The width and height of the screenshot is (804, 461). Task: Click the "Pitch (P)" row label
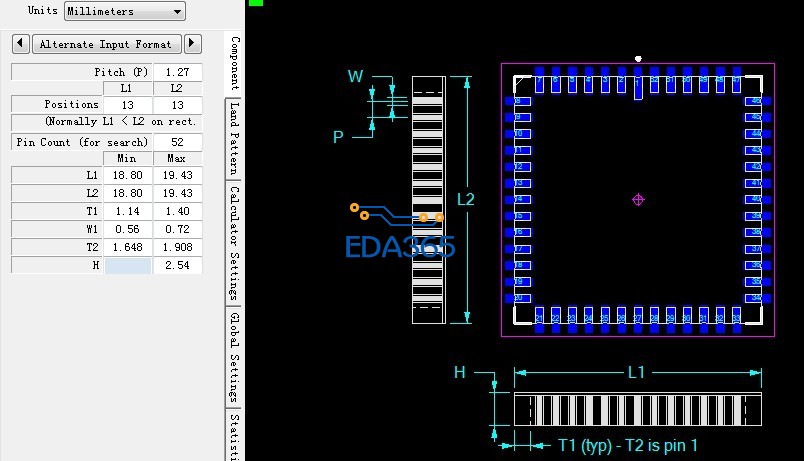(x=122, y=72)
